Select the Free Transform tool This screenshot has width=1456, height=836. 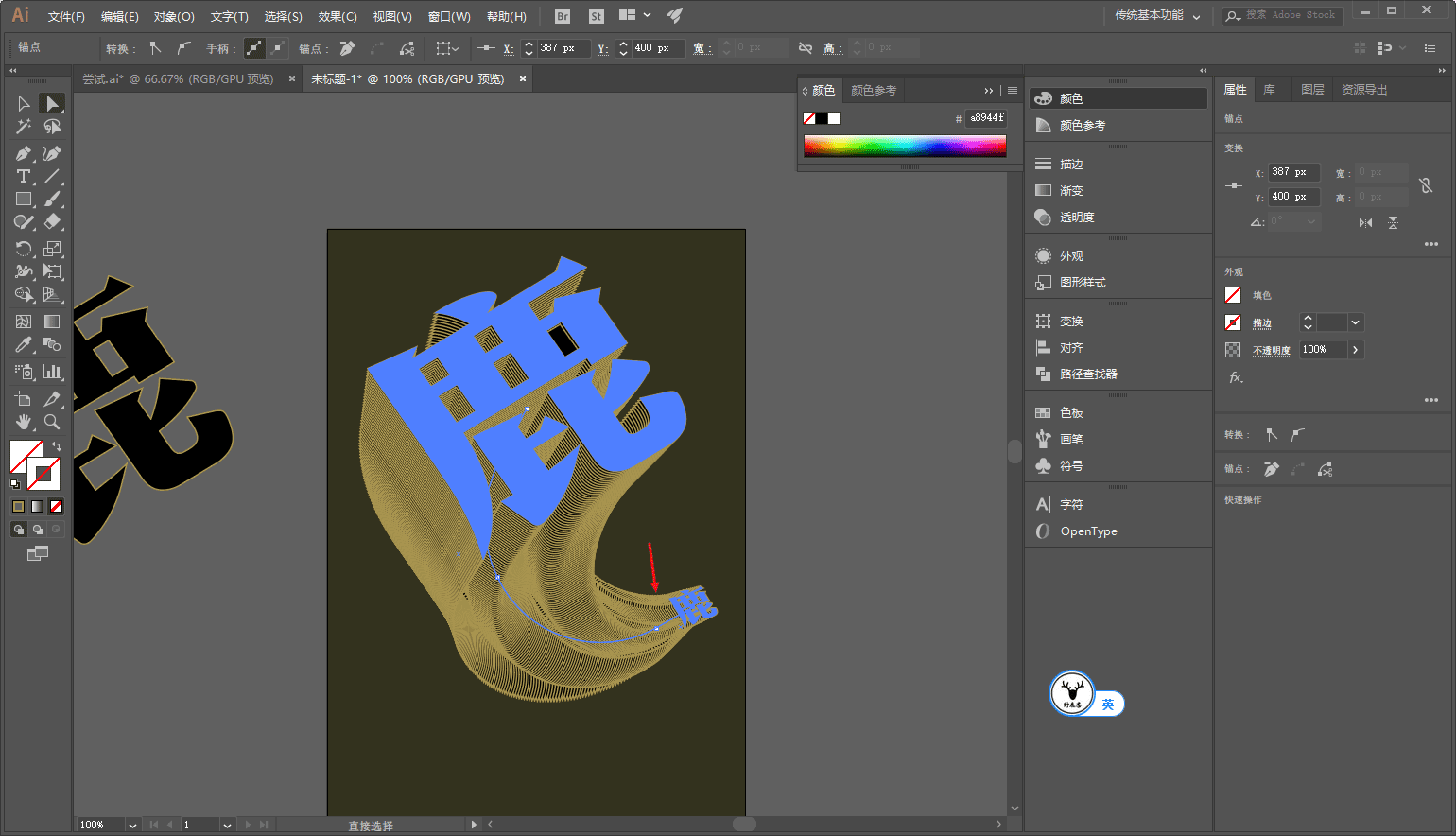[52, 271]
